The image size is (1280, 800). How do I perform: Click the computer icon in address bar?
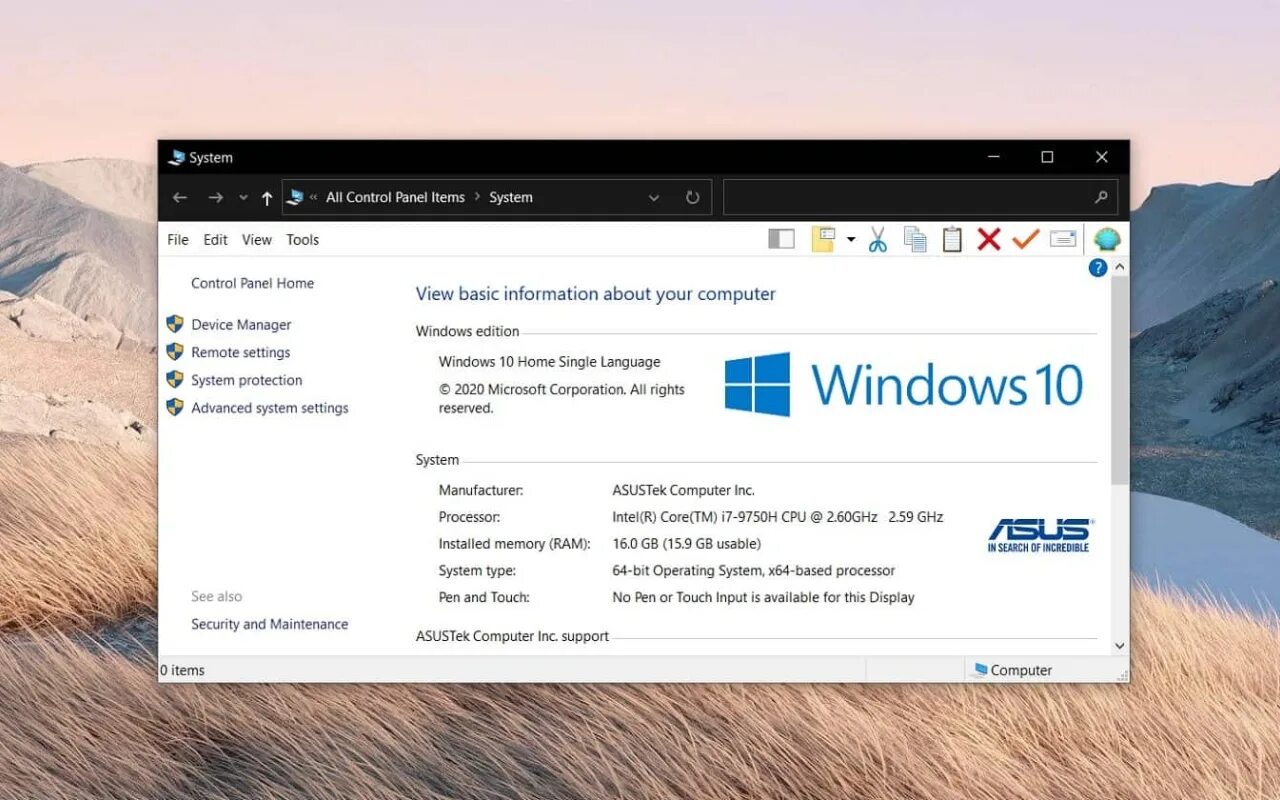coord(295,197)
